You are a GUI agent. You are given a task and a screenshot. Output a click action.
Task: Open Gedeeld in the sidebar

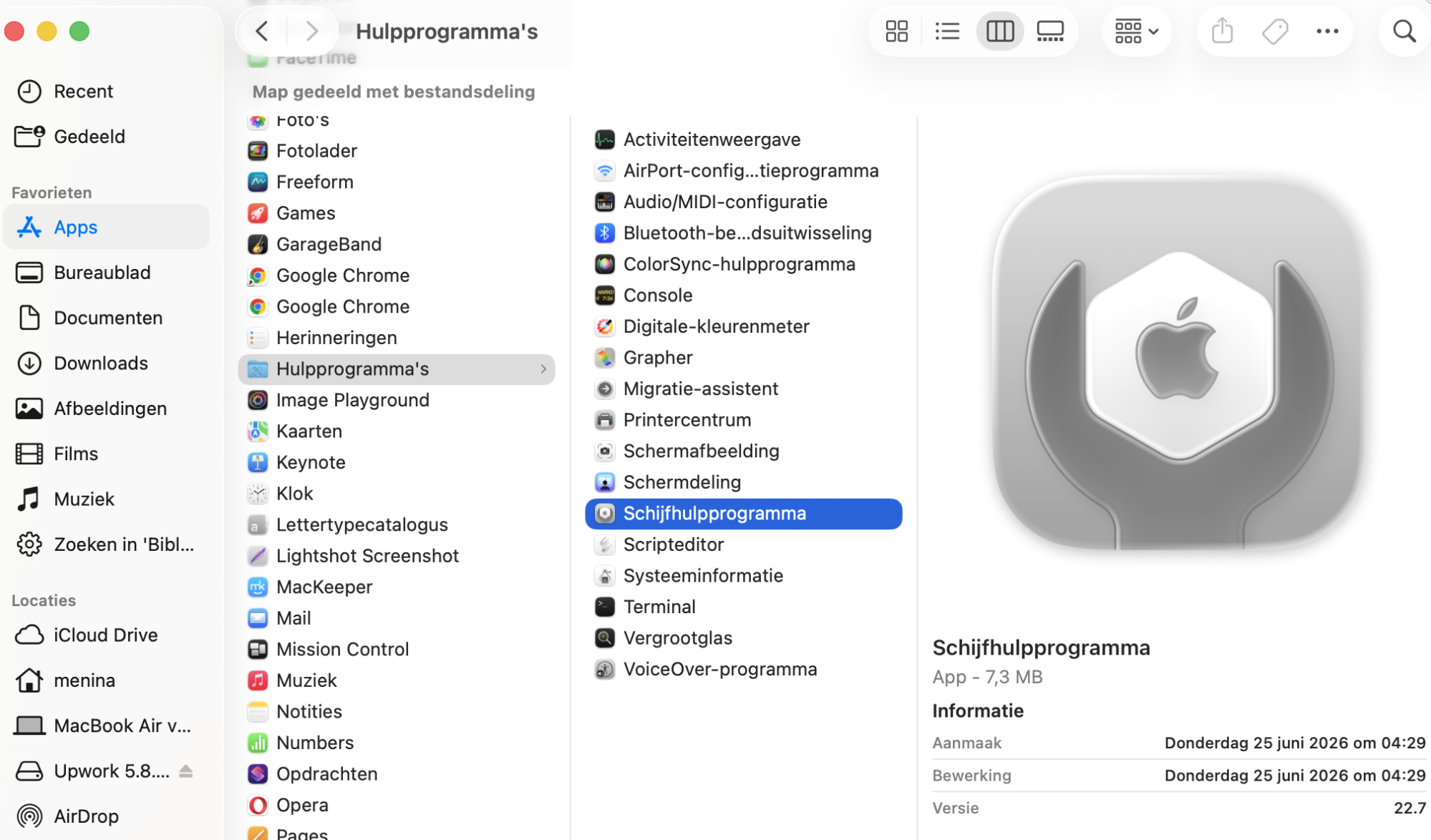107,136
